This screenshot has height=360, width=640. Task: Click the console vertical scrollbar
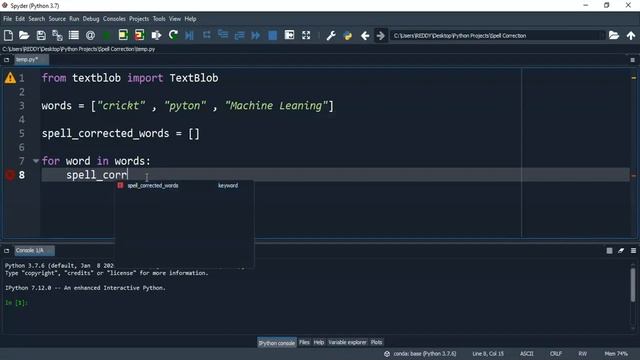click(x=633, y=286)
